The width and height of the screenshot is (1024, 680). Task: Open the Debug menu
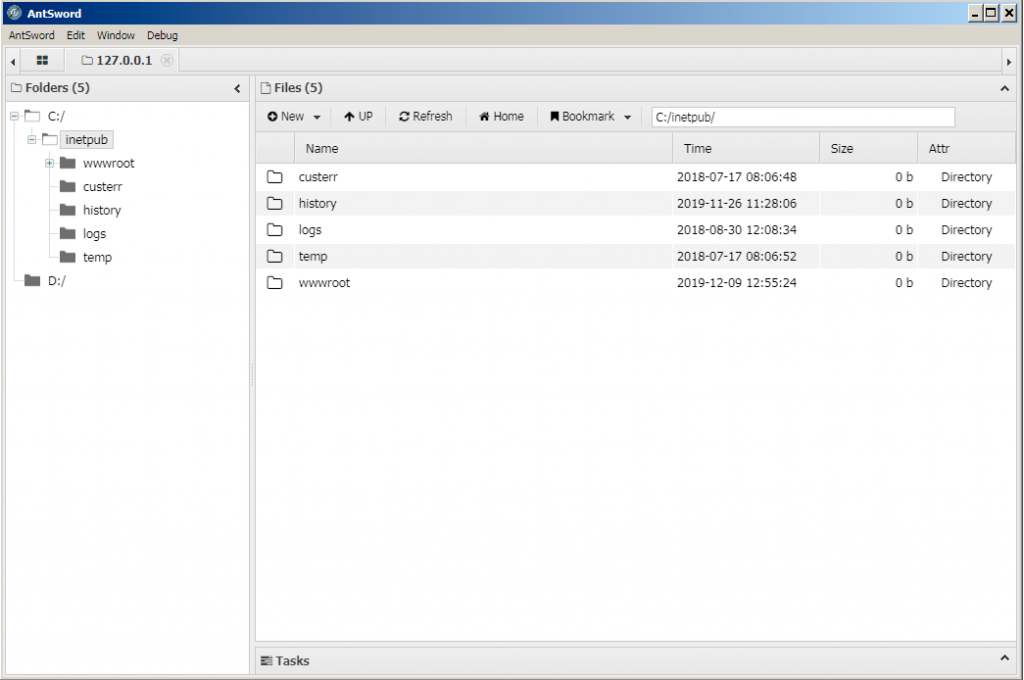point(162,35)
